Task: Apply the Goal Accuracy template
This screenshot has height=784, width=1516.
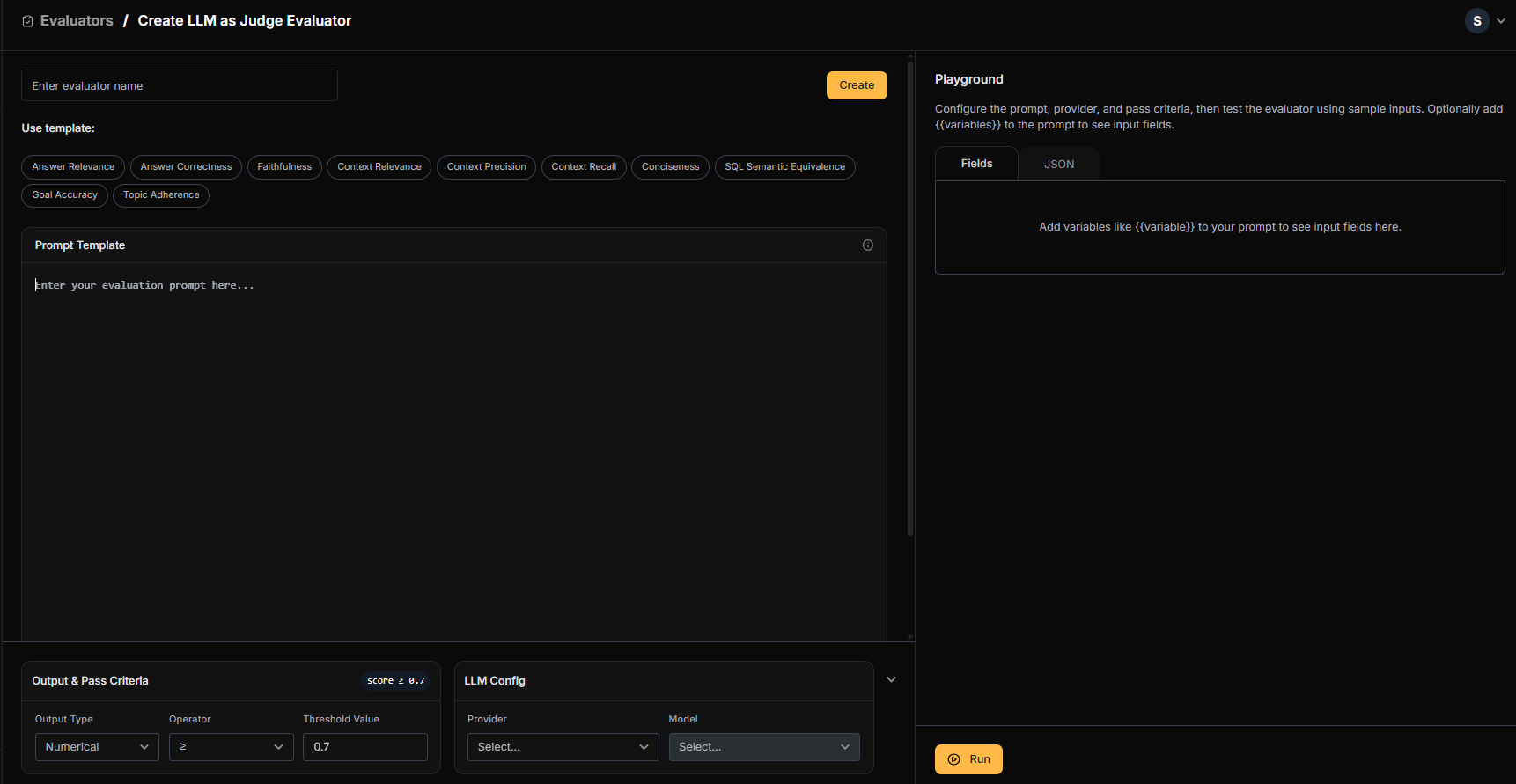Action: click(64, 195)
